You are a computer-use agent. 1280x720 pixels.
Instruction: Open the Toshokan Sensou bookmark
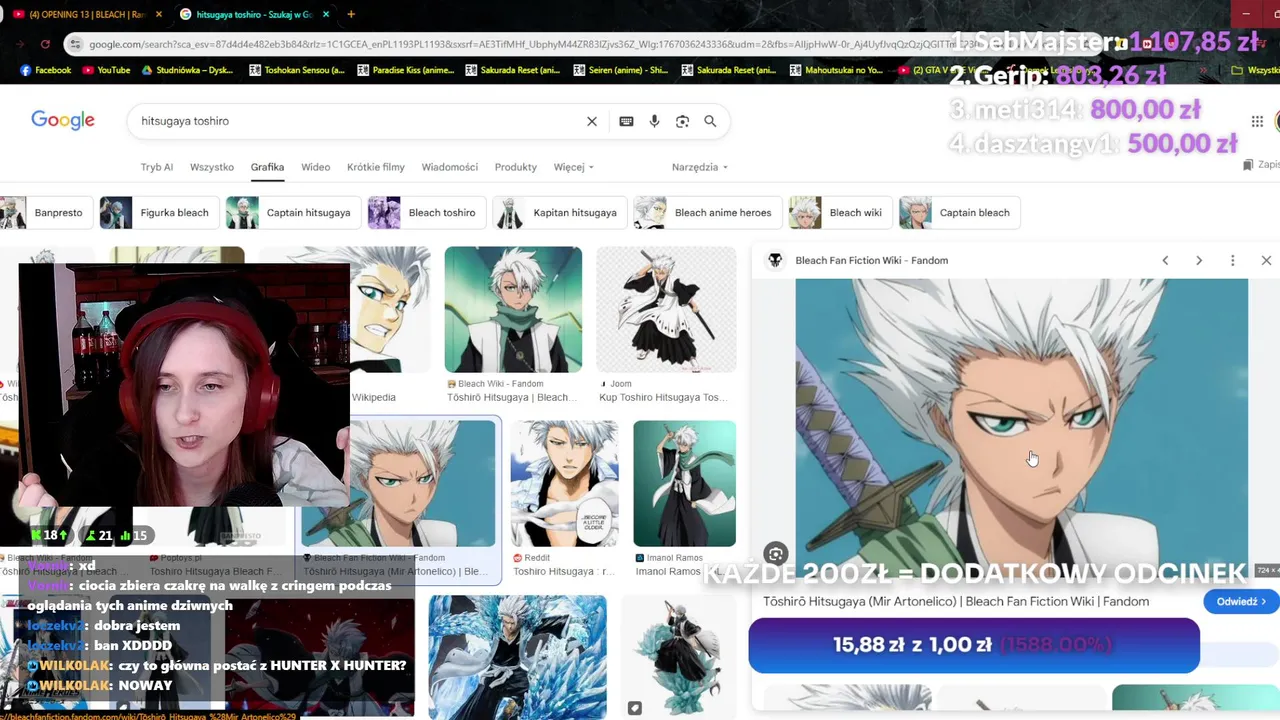[297, 70]
